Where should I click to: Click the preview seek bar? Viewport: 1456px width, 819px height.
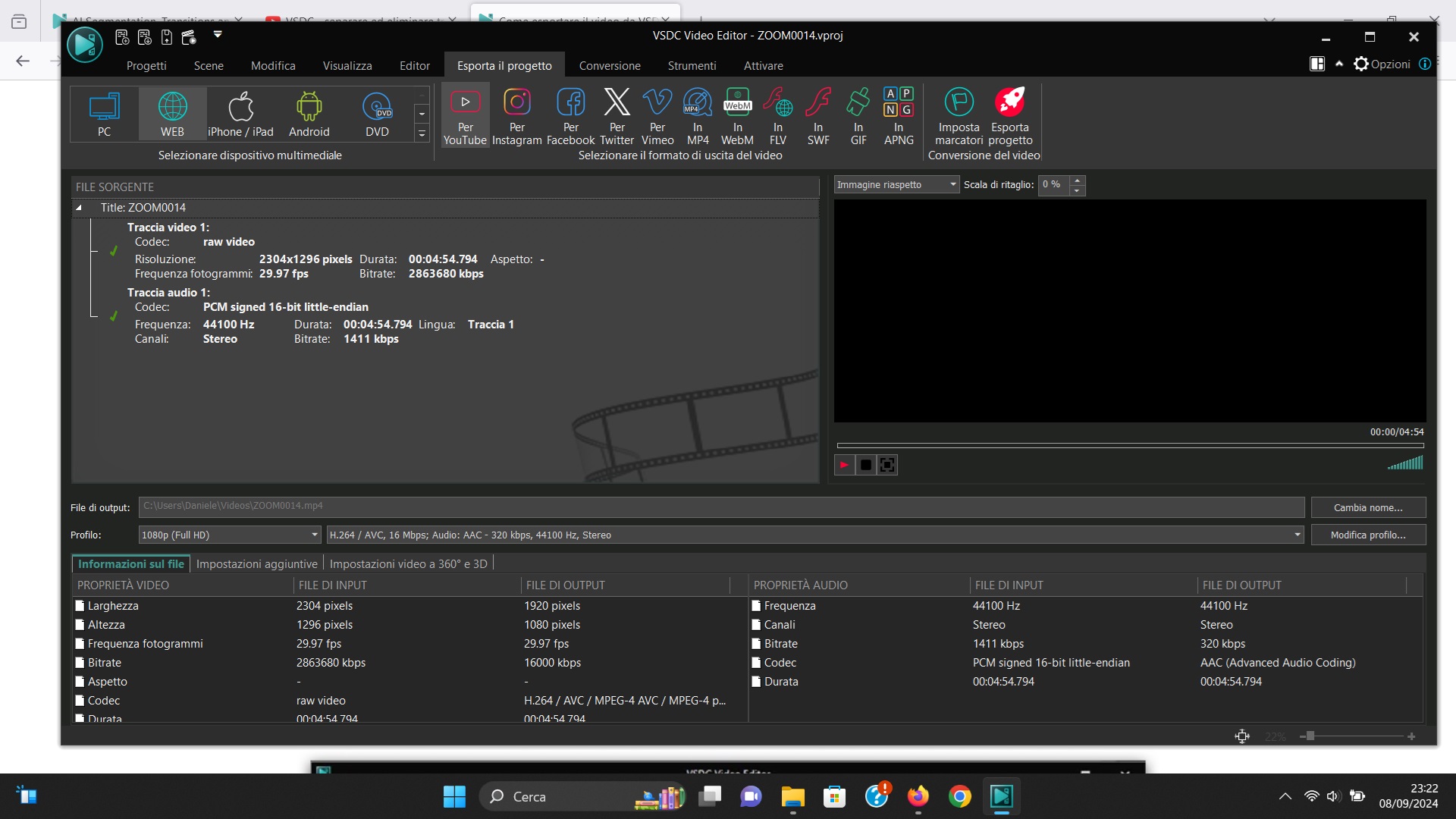(x=1130, y=445)
